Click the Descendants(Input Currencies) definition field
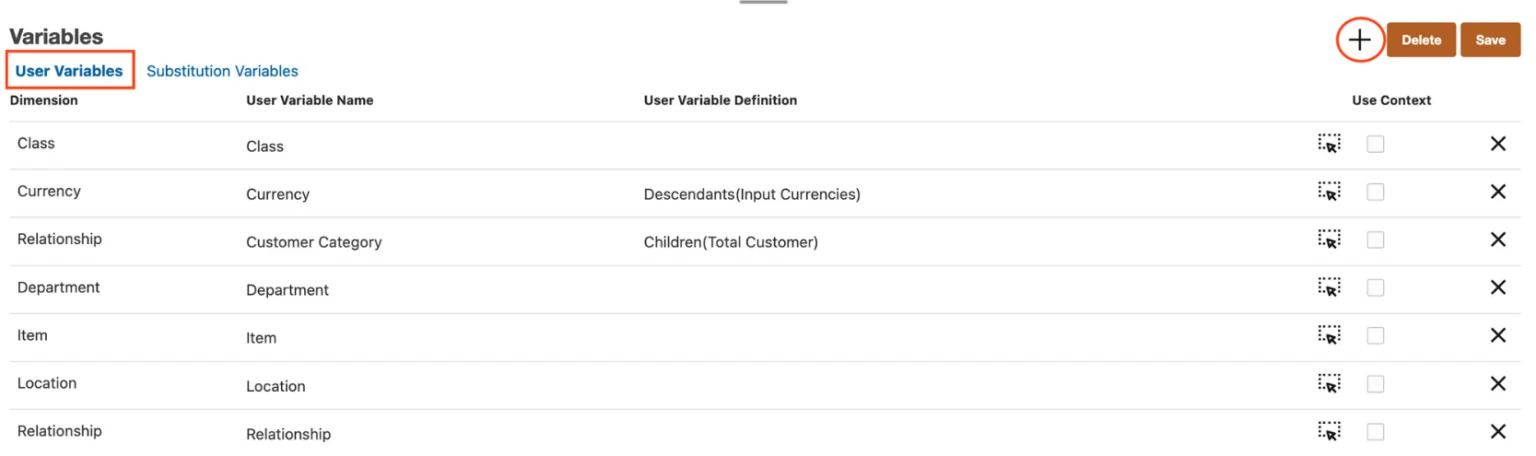 (x=751, y=194)
